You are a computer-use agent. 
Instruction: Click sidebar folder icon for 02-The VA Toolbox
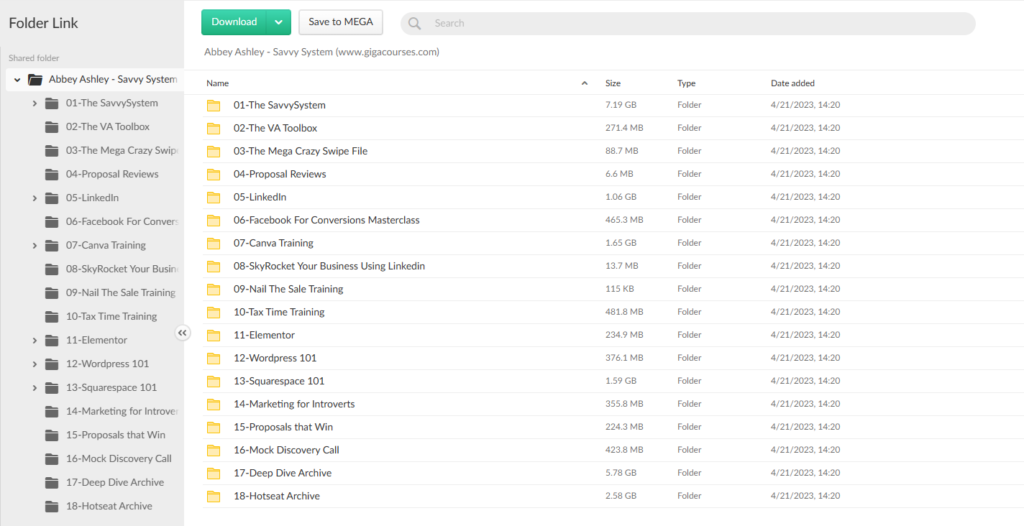52,127
